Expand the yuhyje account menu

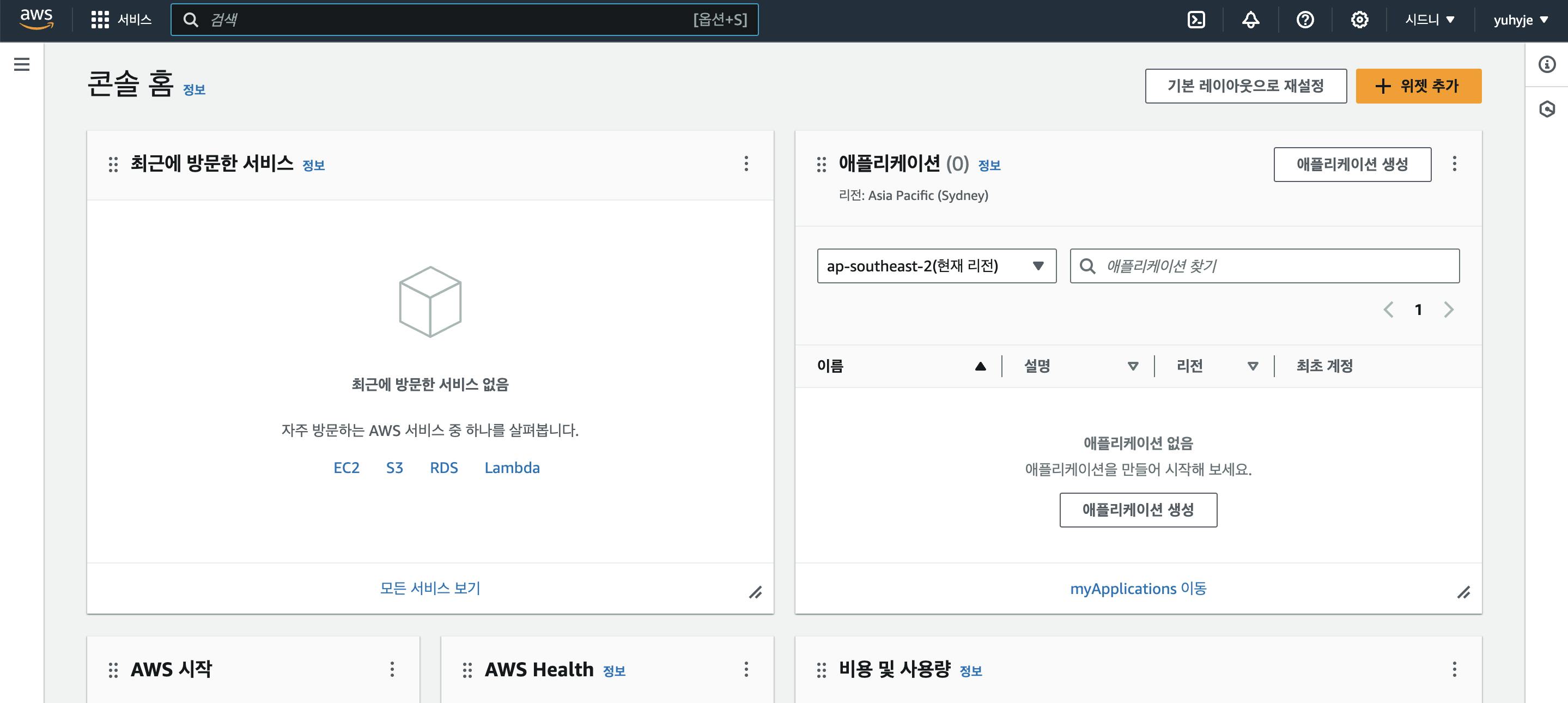(x=1521, y=20)
